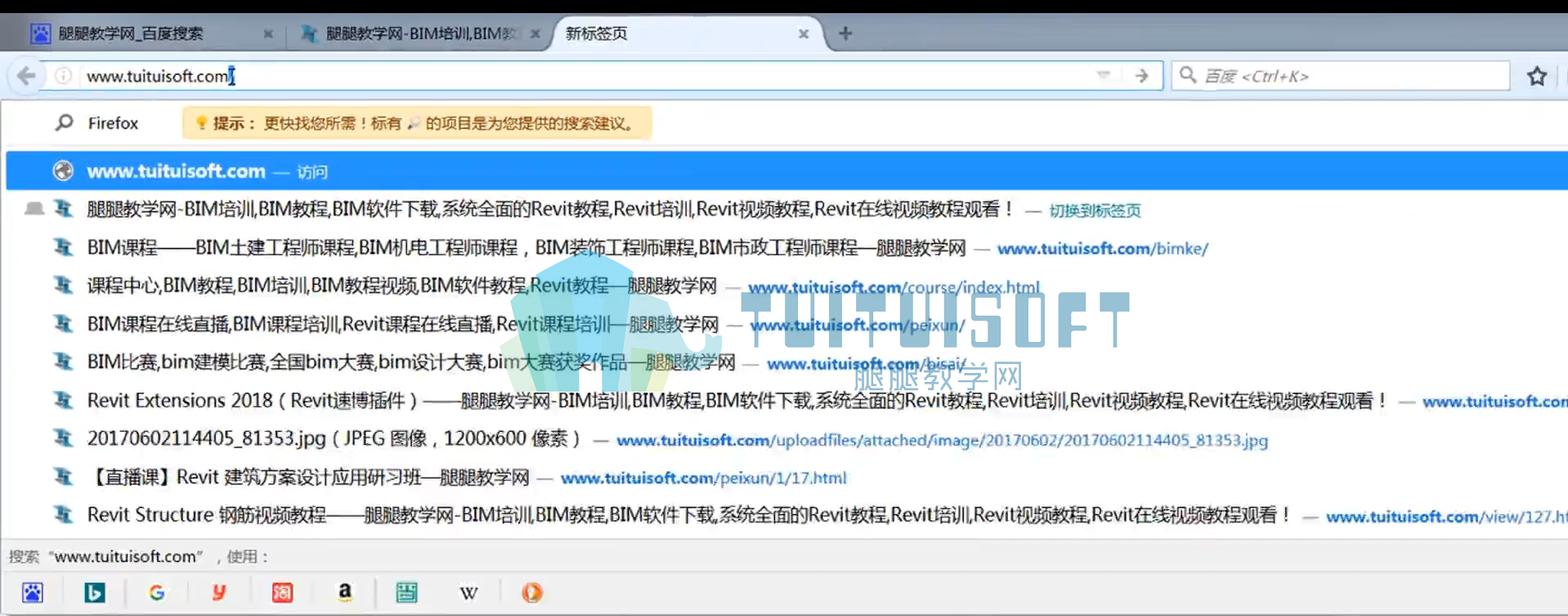Click the search bar magnifier icon
1568x616 pixels.
(1188, 75)
